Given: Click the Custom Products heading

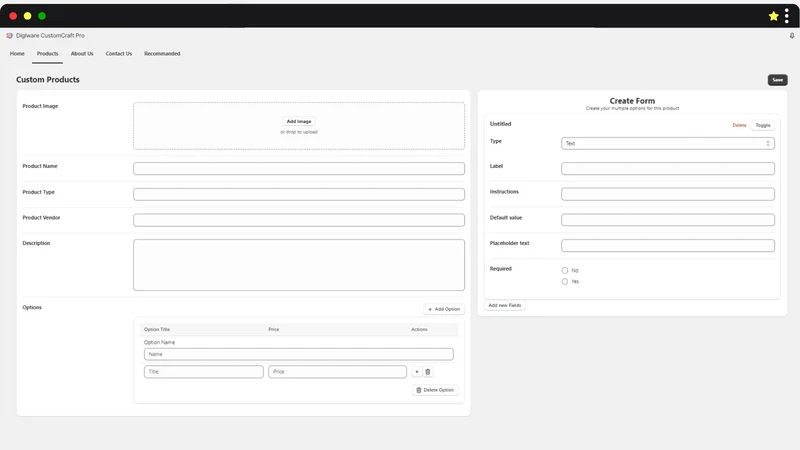Looking at the screenshot, I should pyautogui.click(x=47, y=80).
